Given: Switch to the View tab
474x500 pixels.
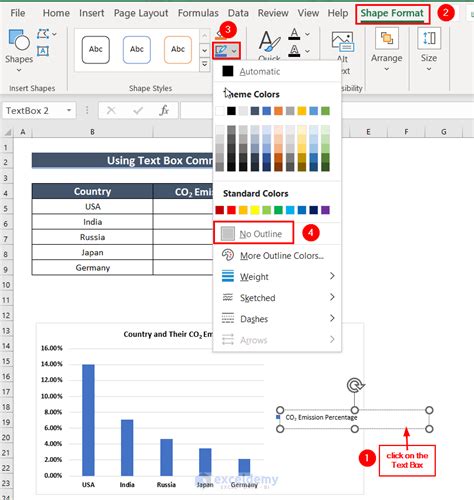Looking at the screenshot, I should coord(308,13).
